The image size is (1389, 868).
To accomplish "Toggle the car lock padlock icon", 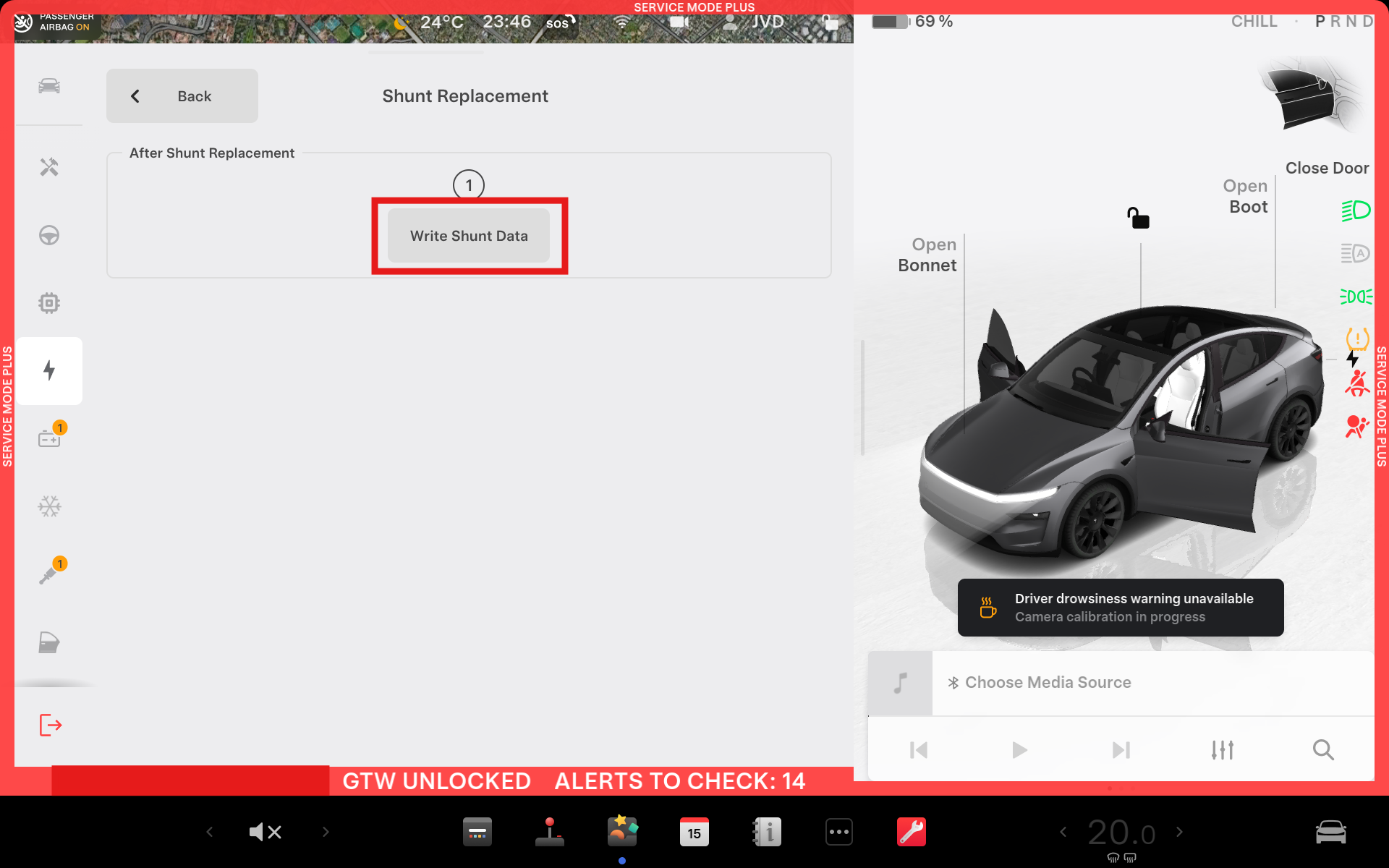I will point(1138,218).
